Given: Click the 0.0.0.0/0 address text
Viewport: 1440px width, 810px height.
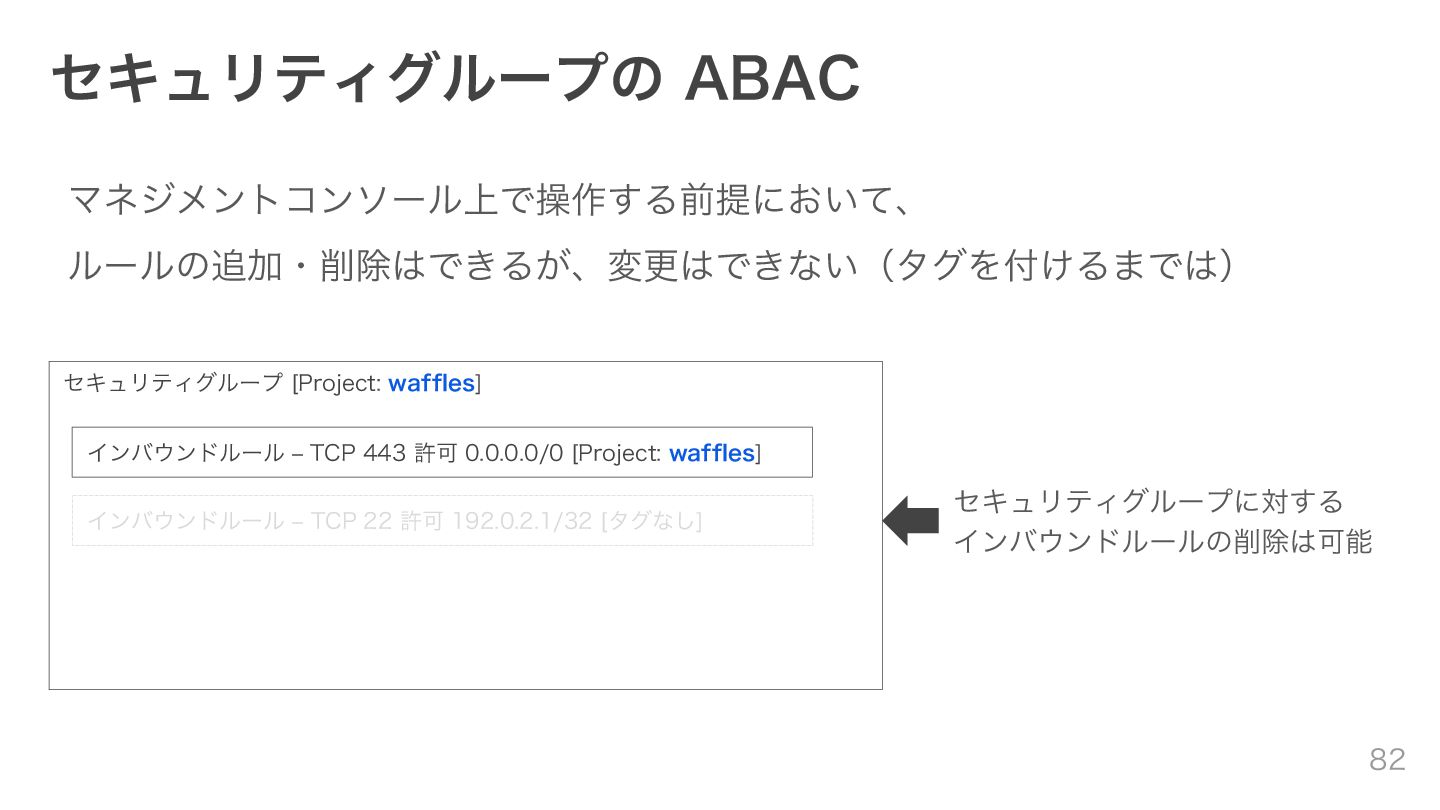Looking at the screenshot, I should (x=515, y=453).
